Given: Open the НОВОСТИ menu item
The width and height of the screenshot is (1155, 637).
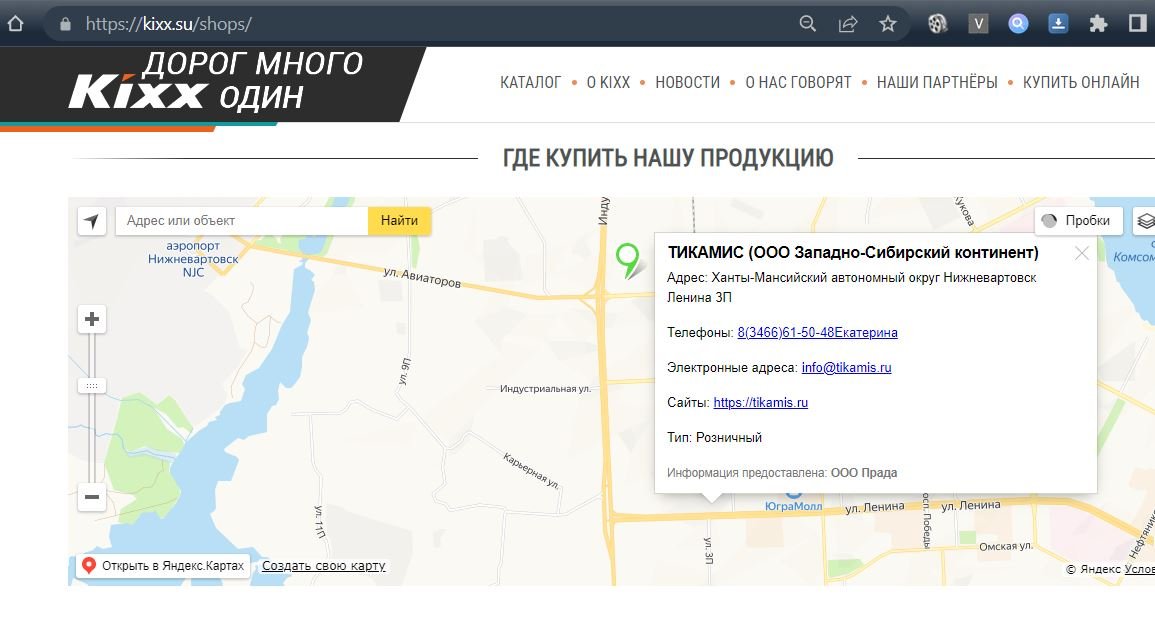Looking at the screenshot, I should (688, 82).
